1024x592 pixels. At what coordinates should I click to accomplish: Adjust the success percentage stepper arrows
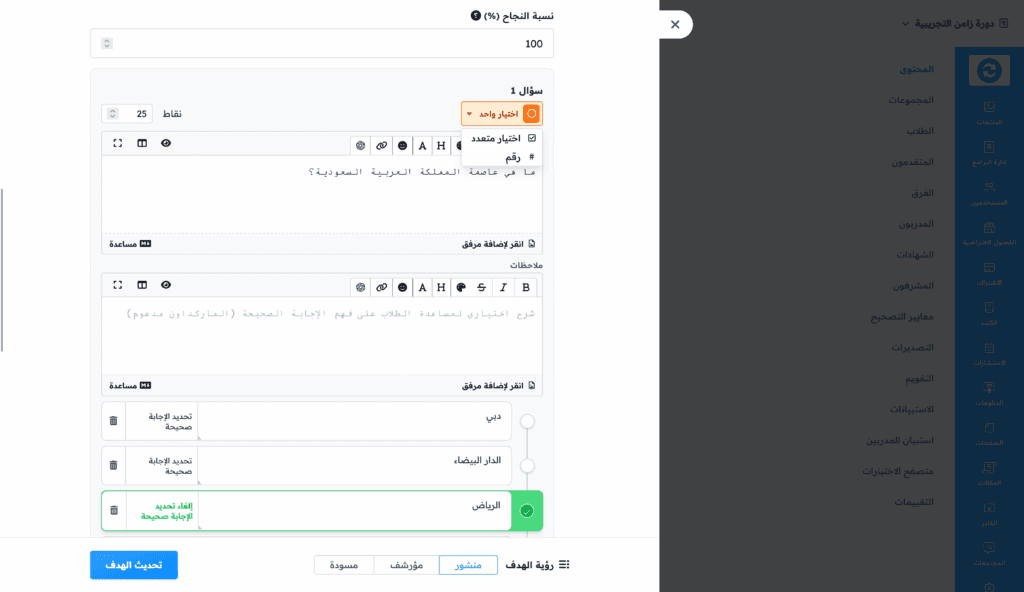[107, 43]
